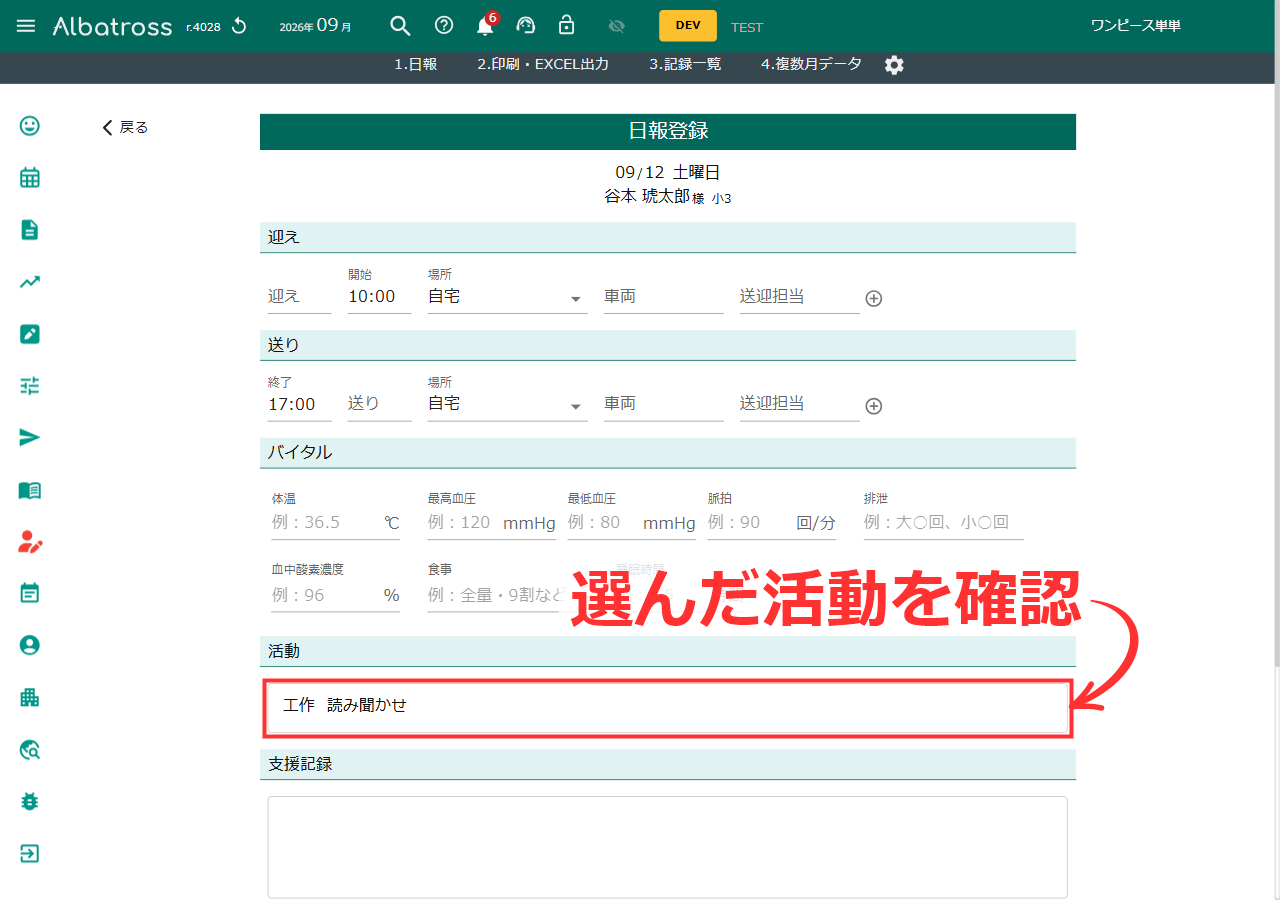Image resolution: width=1280 pixels, height=900 pixels.
Task: Open the hamburger main menu
Action: click(x=26, y=26)
